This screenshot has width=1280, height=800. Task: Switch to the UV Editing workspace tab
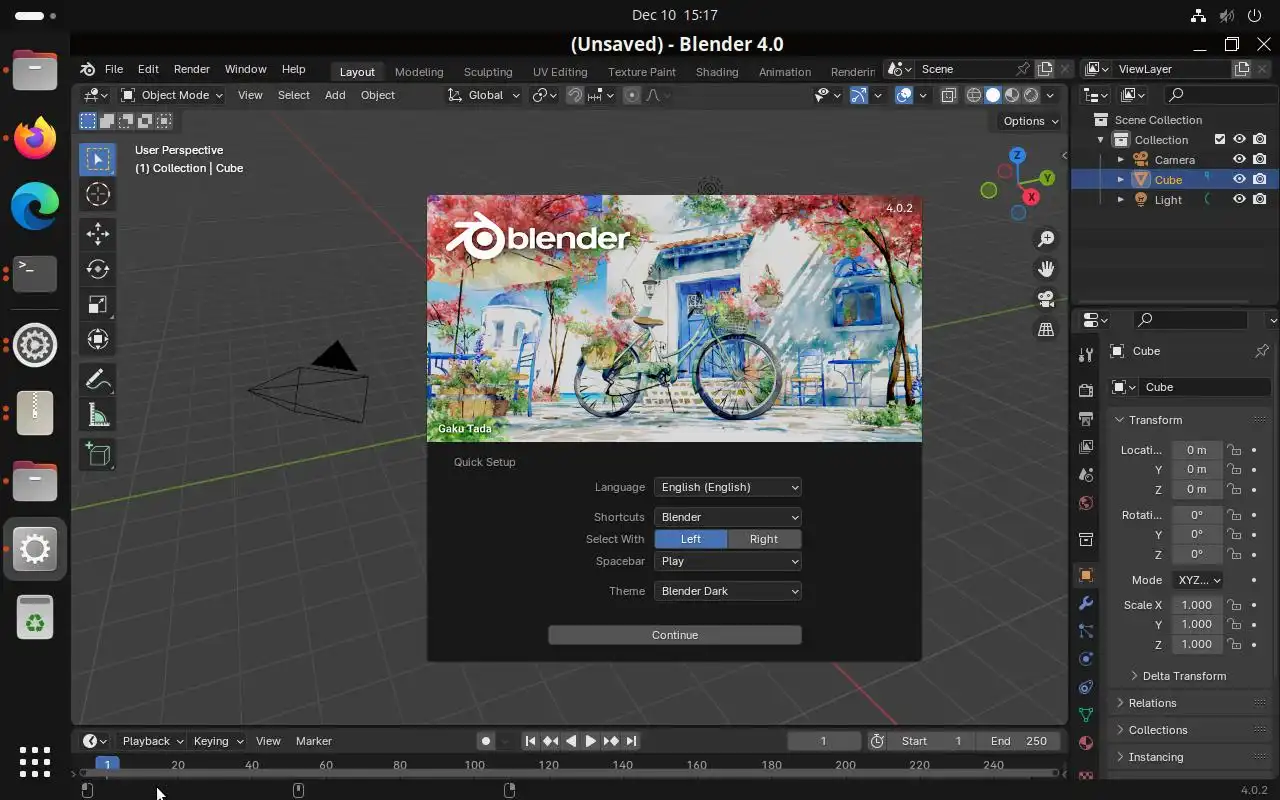[560, 72]
